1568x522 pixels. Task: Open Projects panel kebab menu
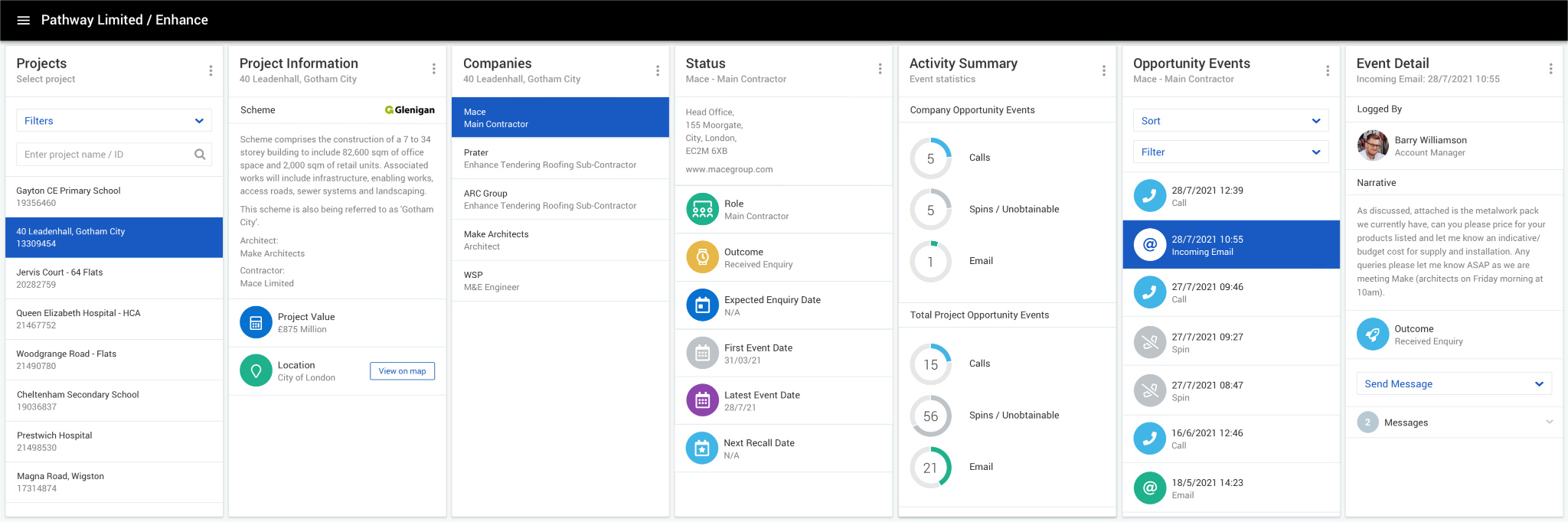click(211, 70)
